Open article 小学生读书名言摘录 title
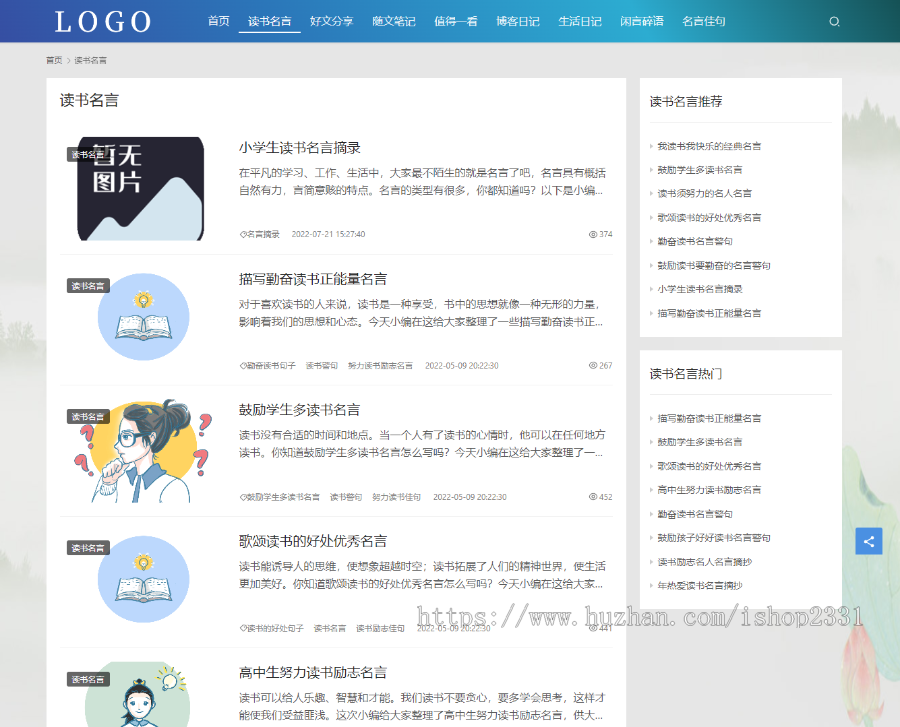 point(300,148)
